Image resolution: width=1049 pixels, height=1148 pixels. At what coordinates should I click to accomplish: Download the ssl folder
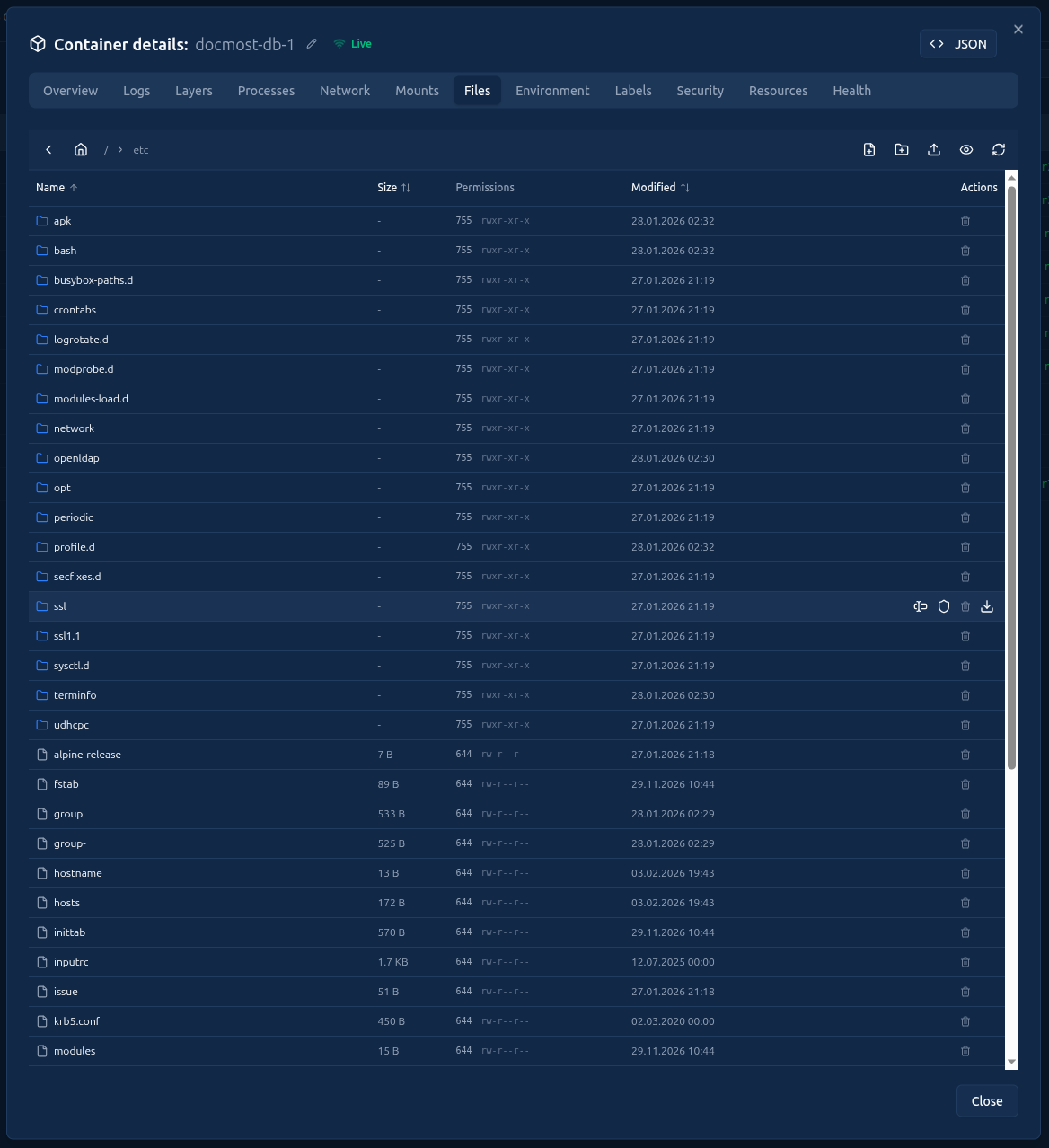coord(987,606)
